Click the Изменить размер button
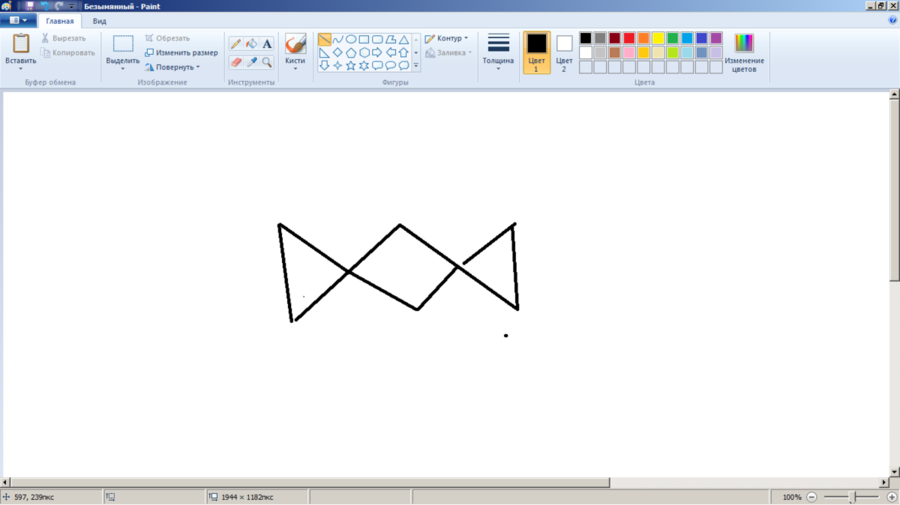 (x=181, y=53)
